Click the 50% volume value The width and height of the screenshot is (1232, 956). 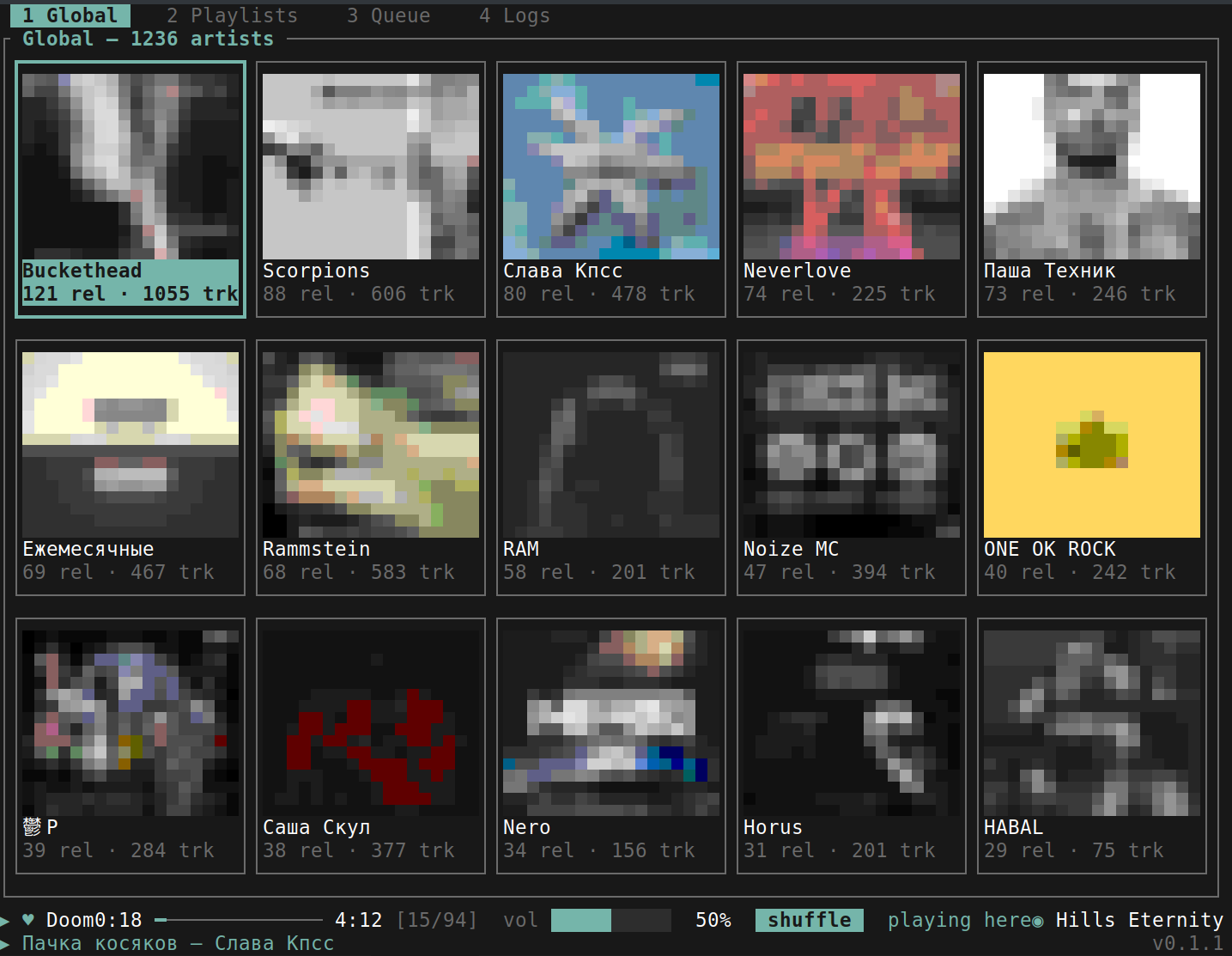click(713, 920)
